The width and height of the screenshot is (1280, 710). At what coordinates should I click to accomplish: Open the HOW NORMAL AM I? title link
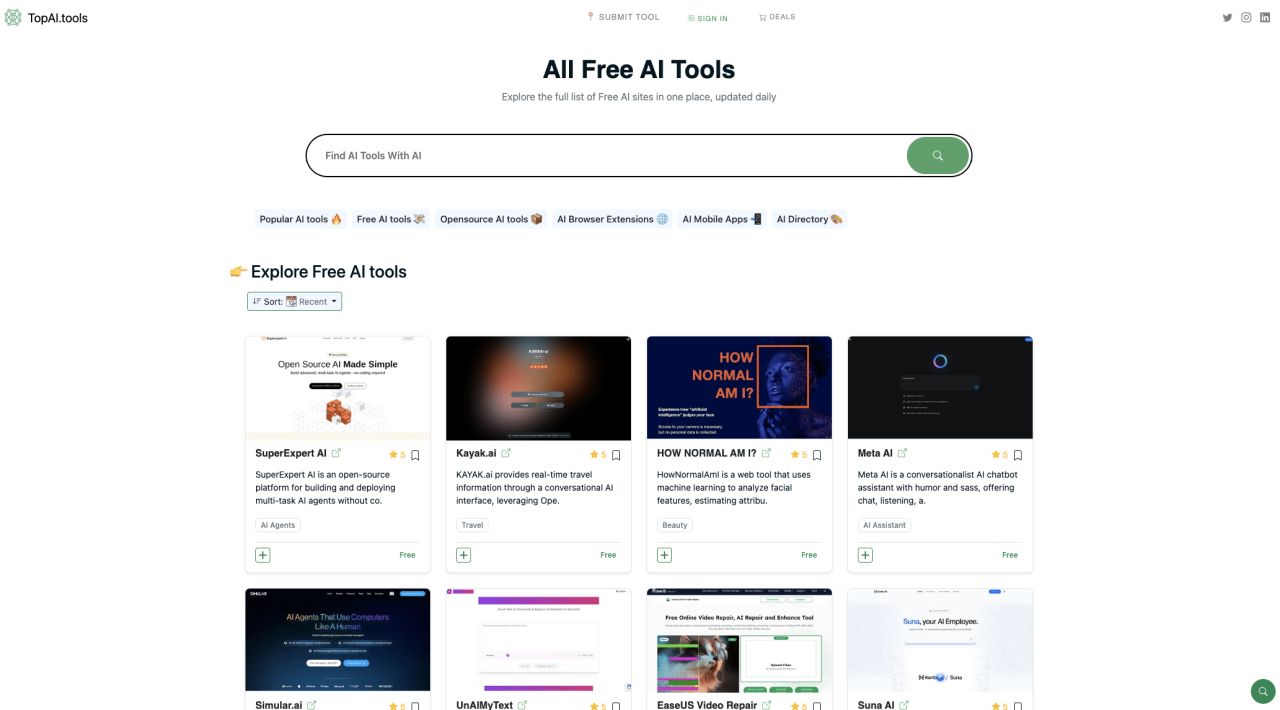point(707,453)
